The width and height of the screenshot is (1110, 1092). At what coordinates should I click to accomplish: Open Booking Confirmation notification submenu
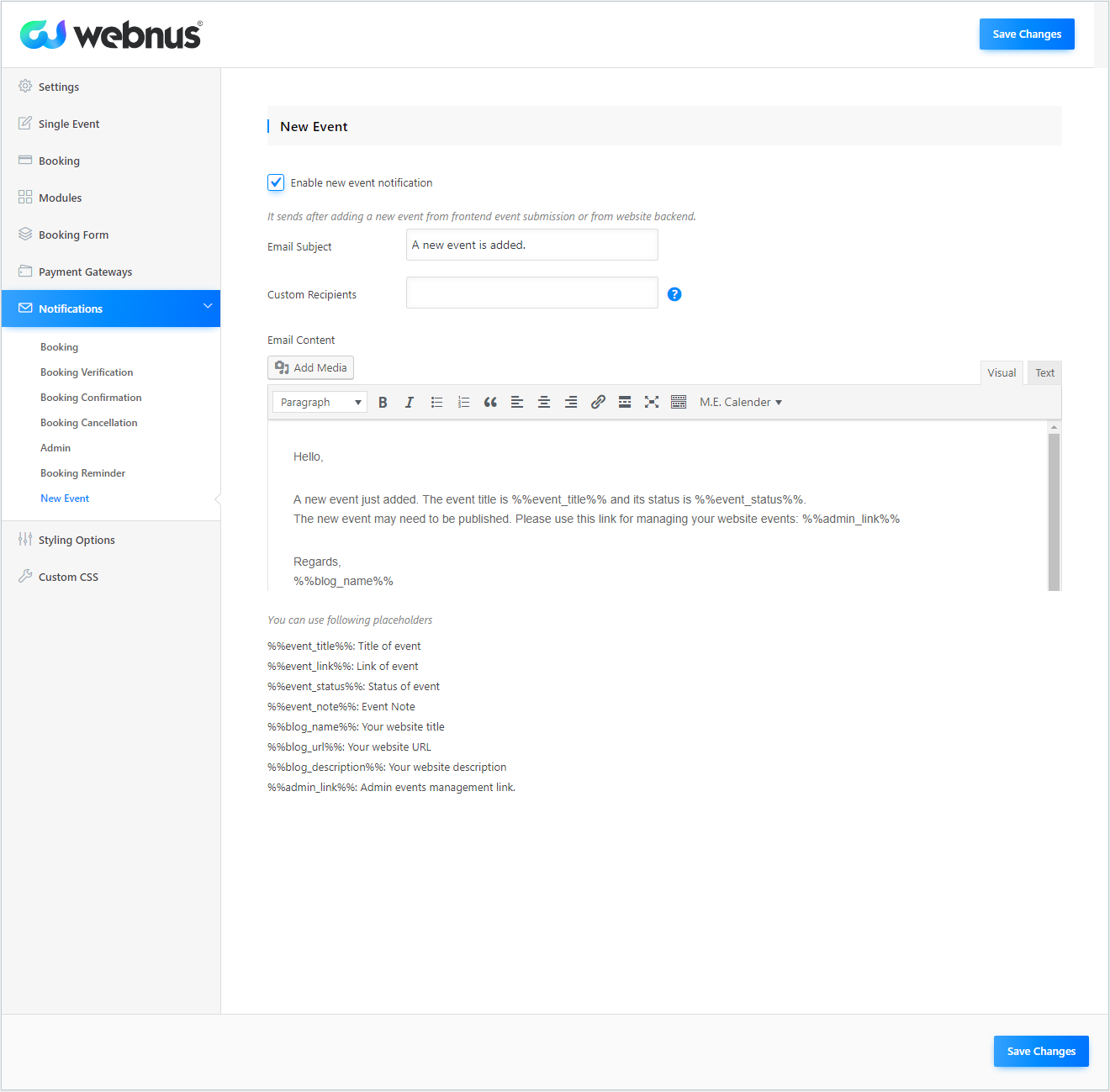point(91,398)
